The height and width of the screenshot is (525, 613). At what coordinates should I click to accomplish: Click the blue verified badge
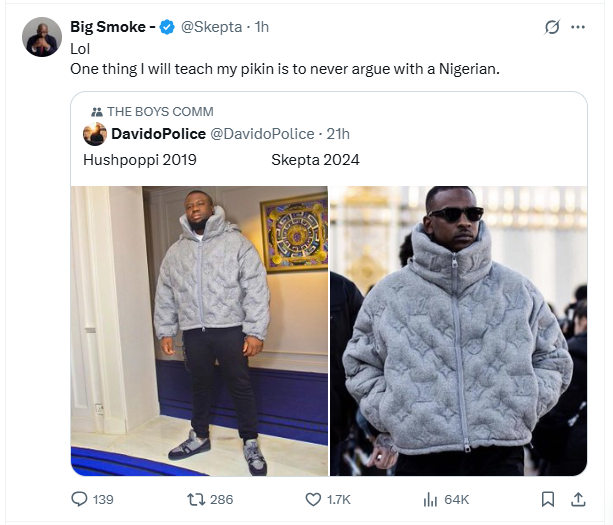click(167, 27)
